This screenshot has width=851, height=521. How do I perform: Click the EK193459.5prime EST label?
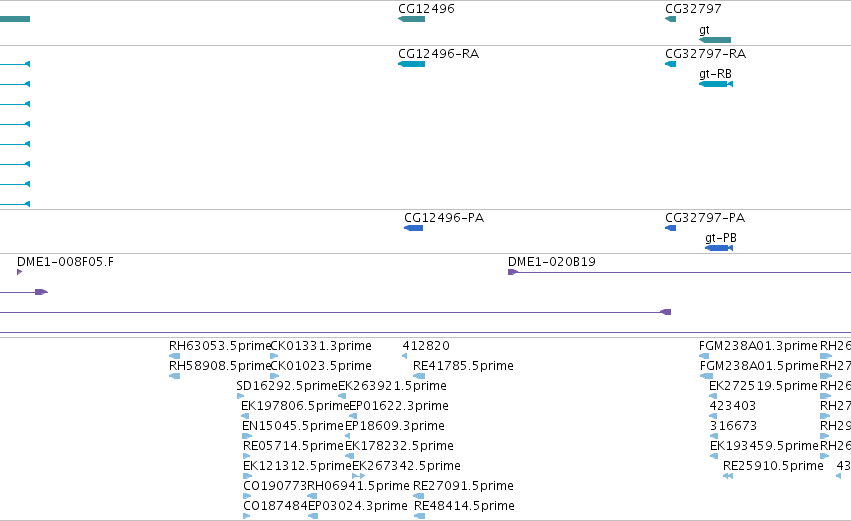[764, 446]
